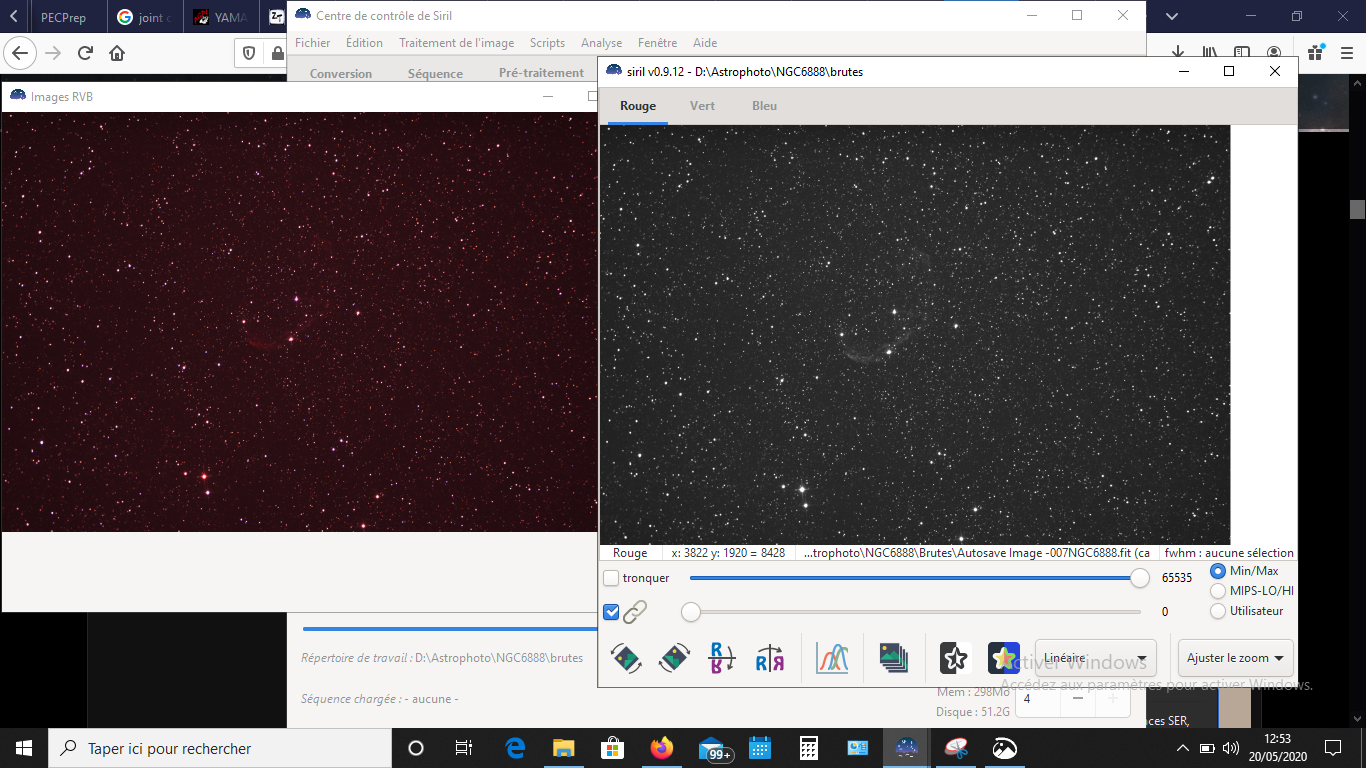Click the battery icon in system tray

click(x=1207, y=748)
